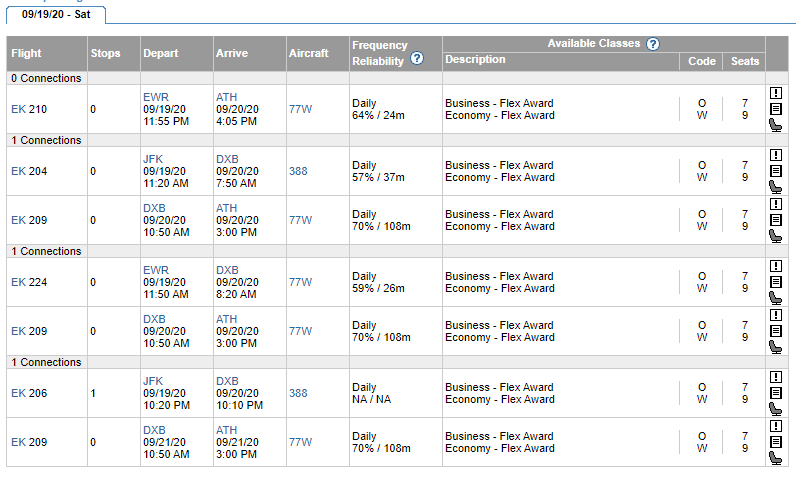Open the seat map icon for EK 204

coord(775,187)
